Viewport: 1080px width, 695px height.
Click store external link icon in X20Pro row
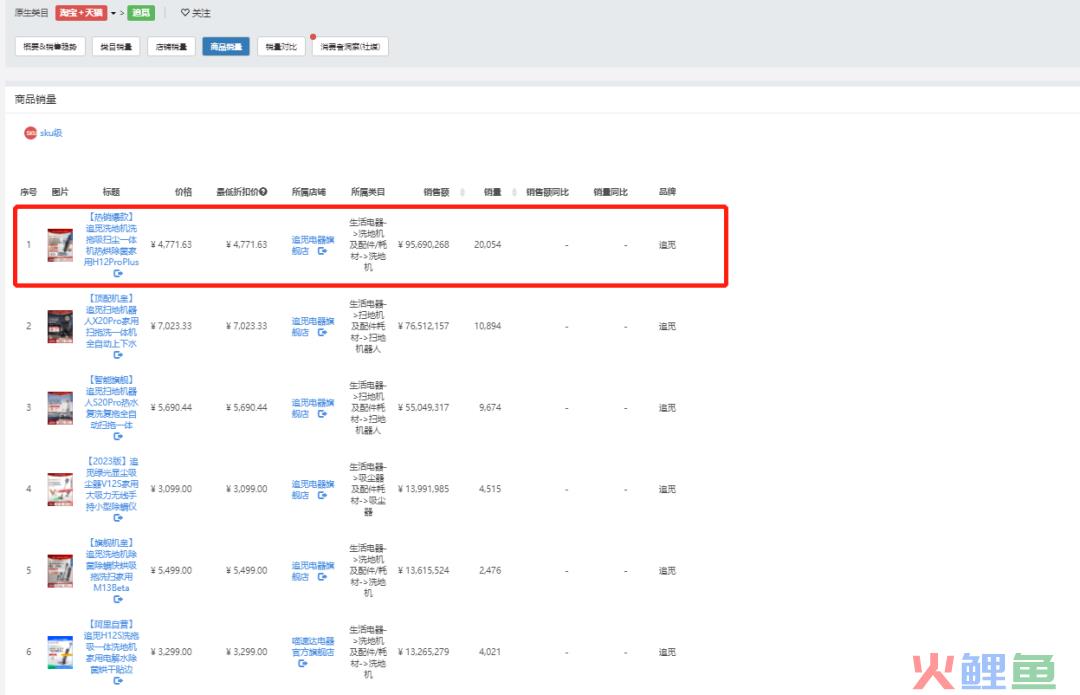click(322, 332)
